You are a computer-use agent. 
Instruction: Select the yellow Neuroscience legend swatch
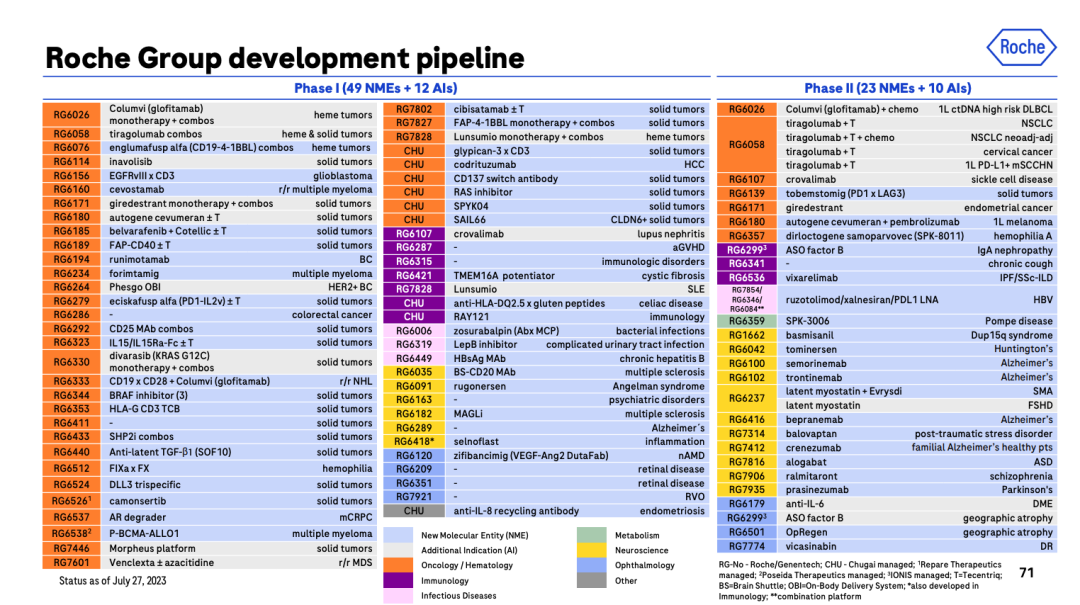coord(591,550)
